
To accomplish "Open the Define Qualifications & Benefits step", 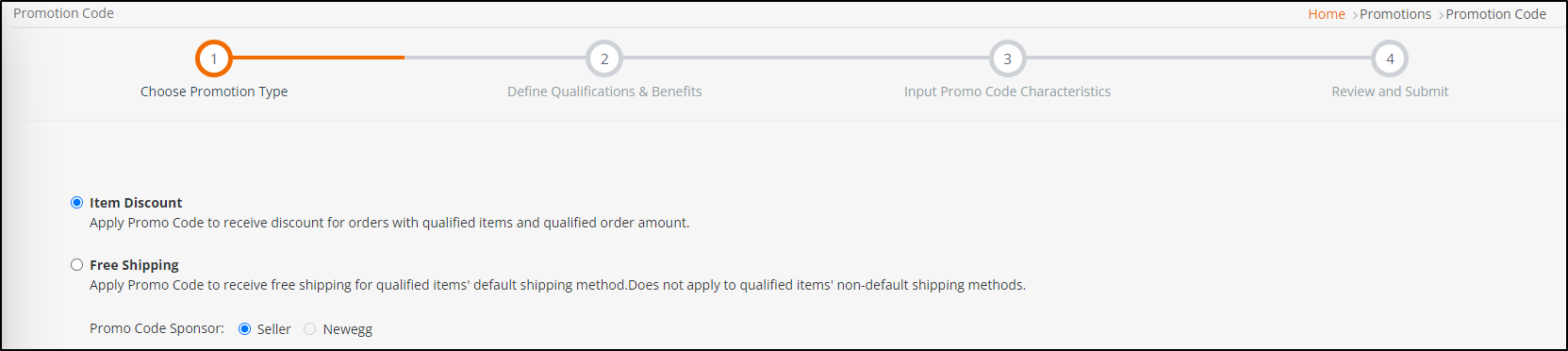I will coord(604,92).
